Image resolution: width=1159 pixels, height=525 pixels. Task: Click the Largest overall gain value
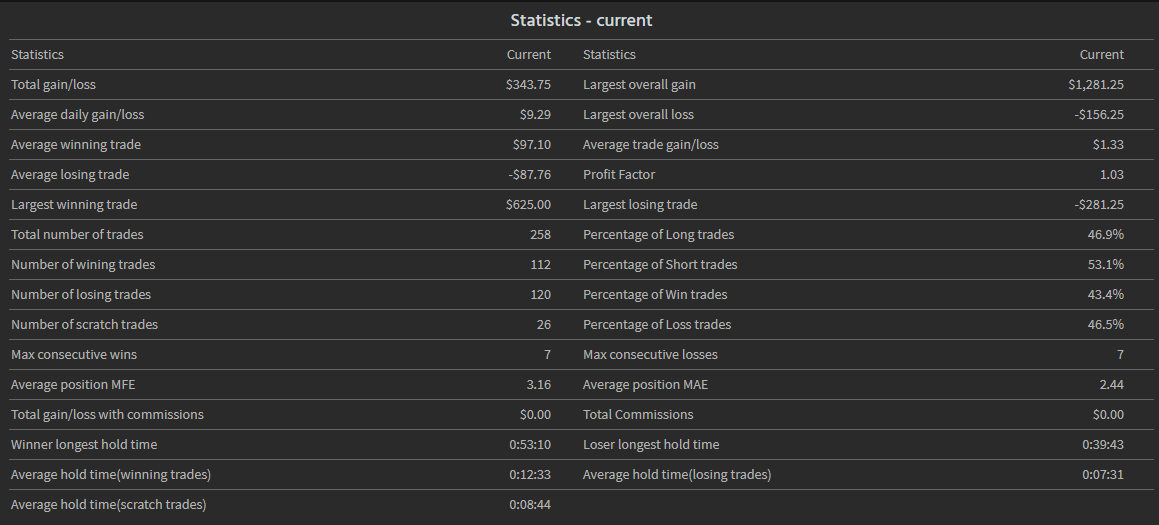[1095, 85]
